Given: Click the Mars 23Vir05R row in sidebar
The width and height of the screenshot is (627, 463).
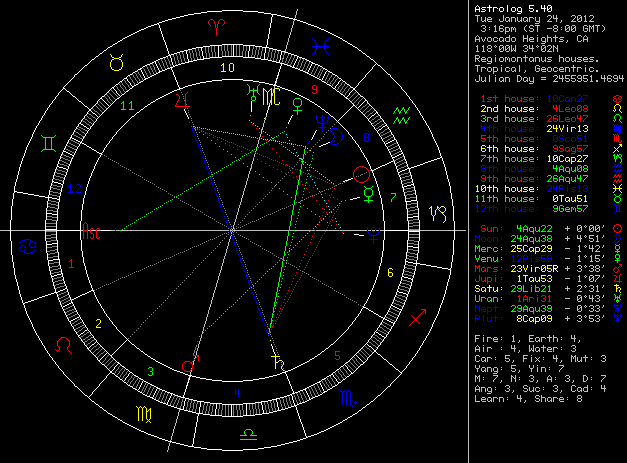Looking at the screenshot, I should pos(538,268).
